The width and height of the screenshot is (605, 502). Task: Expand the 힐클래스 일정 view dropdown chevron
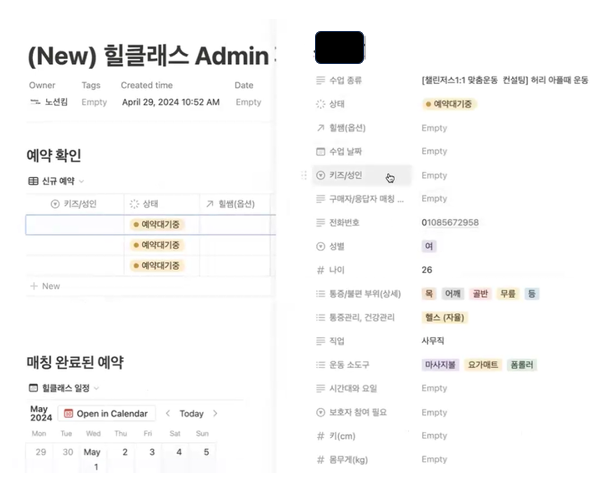(96, 388)
